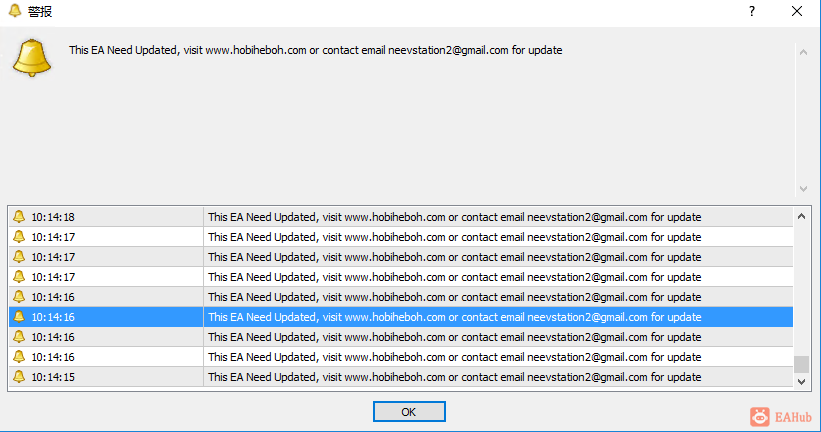Click the message pane's scroll down arrow
The image size is (821, 432).
(x=802, y=188)
